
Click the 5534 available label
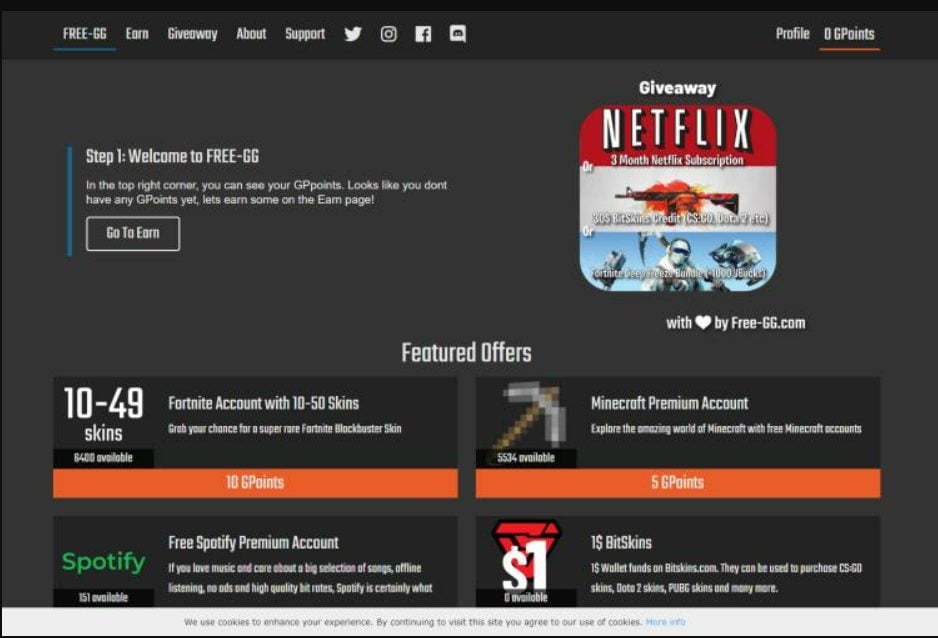click(x=526, y=458)
